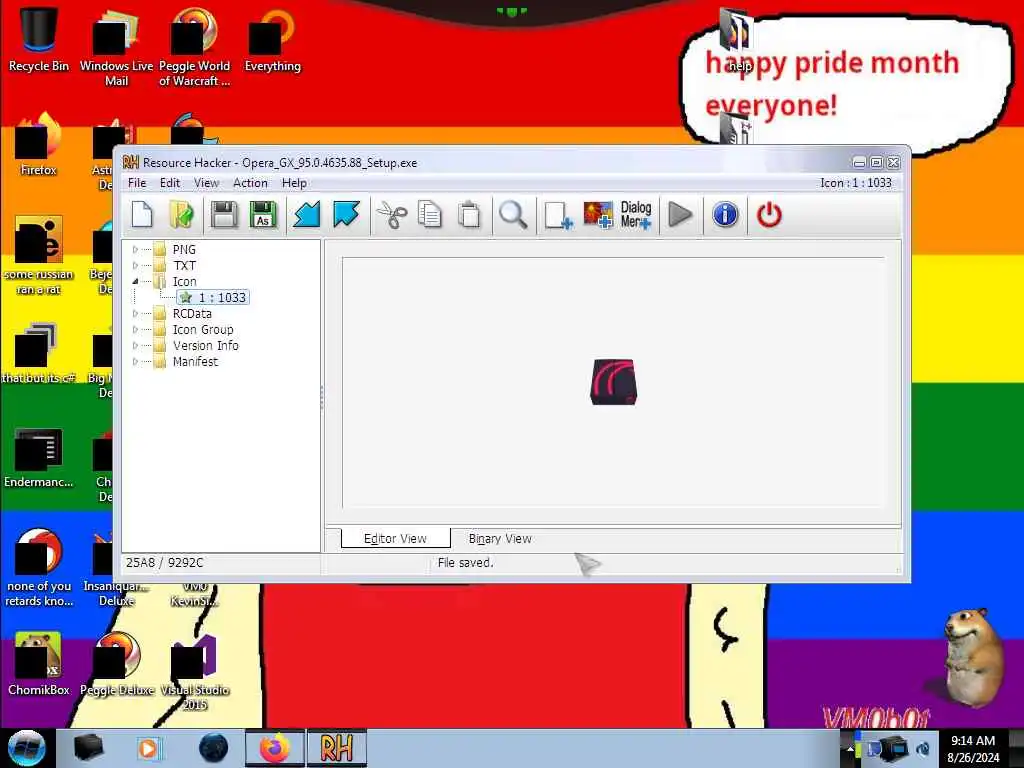Click the red power Exit icon
The height and width of the screenshot is (768, 1024).
tap(769, 215)
